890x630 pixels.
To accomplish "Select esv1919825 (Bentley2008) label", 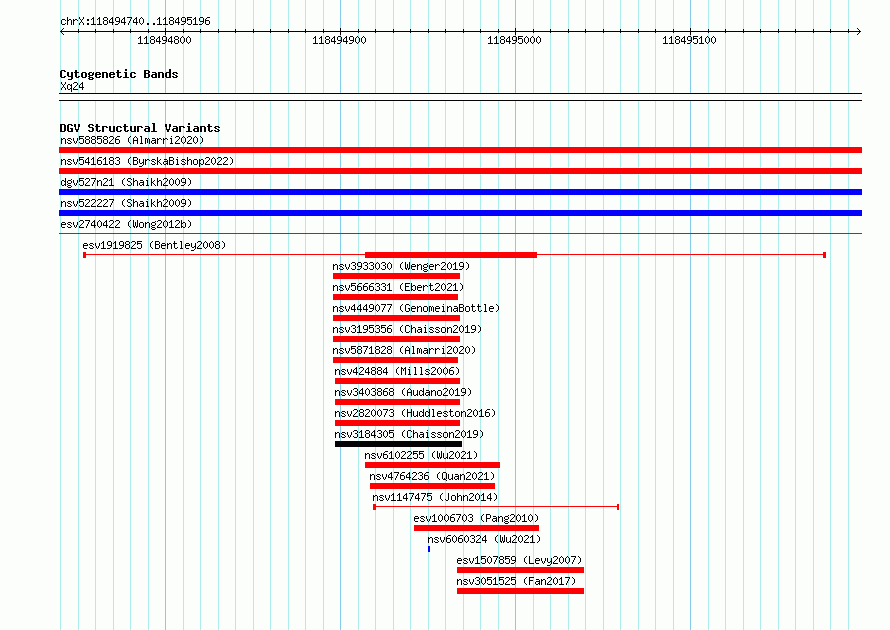I will [x=154, y=245].
